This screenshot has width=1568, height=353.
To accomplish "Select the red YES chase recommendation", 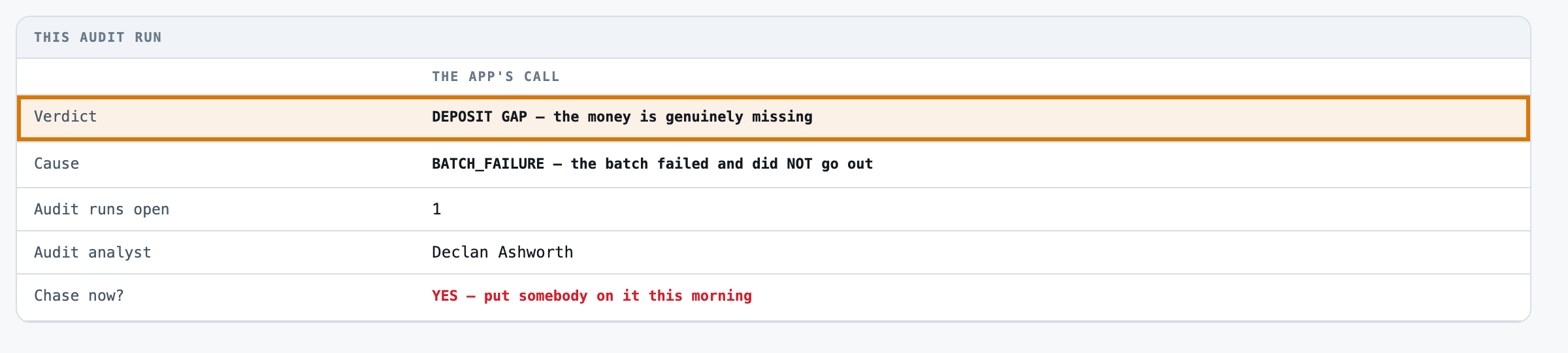I will click(x=592, y=295).
